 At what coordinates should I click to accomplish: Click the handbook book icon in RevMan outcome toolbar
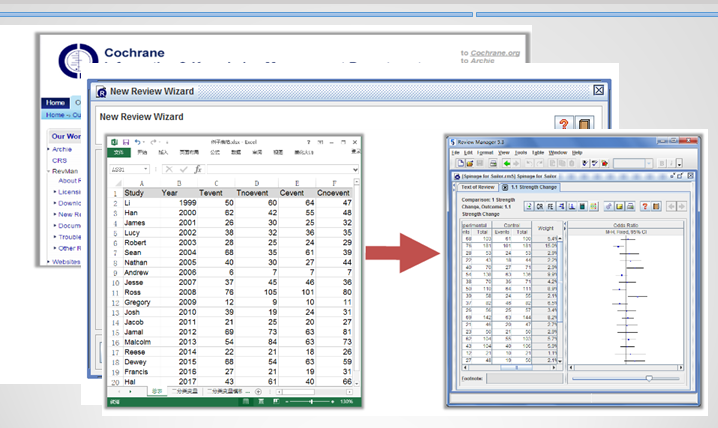[656, 206]
